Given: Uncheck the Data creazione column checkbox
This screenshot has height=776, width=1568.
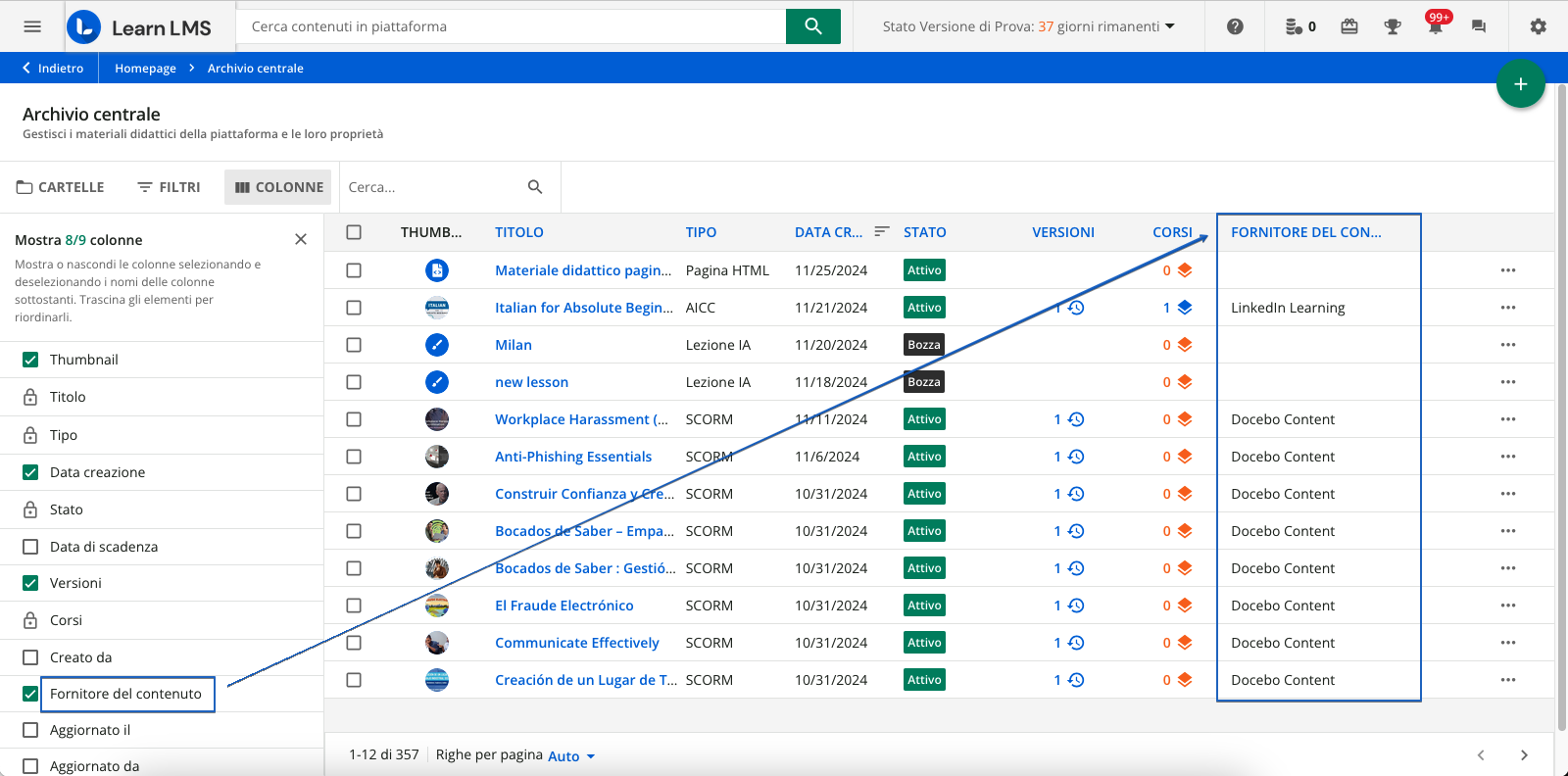Looking at the screenshot, I should click(30, 472).
